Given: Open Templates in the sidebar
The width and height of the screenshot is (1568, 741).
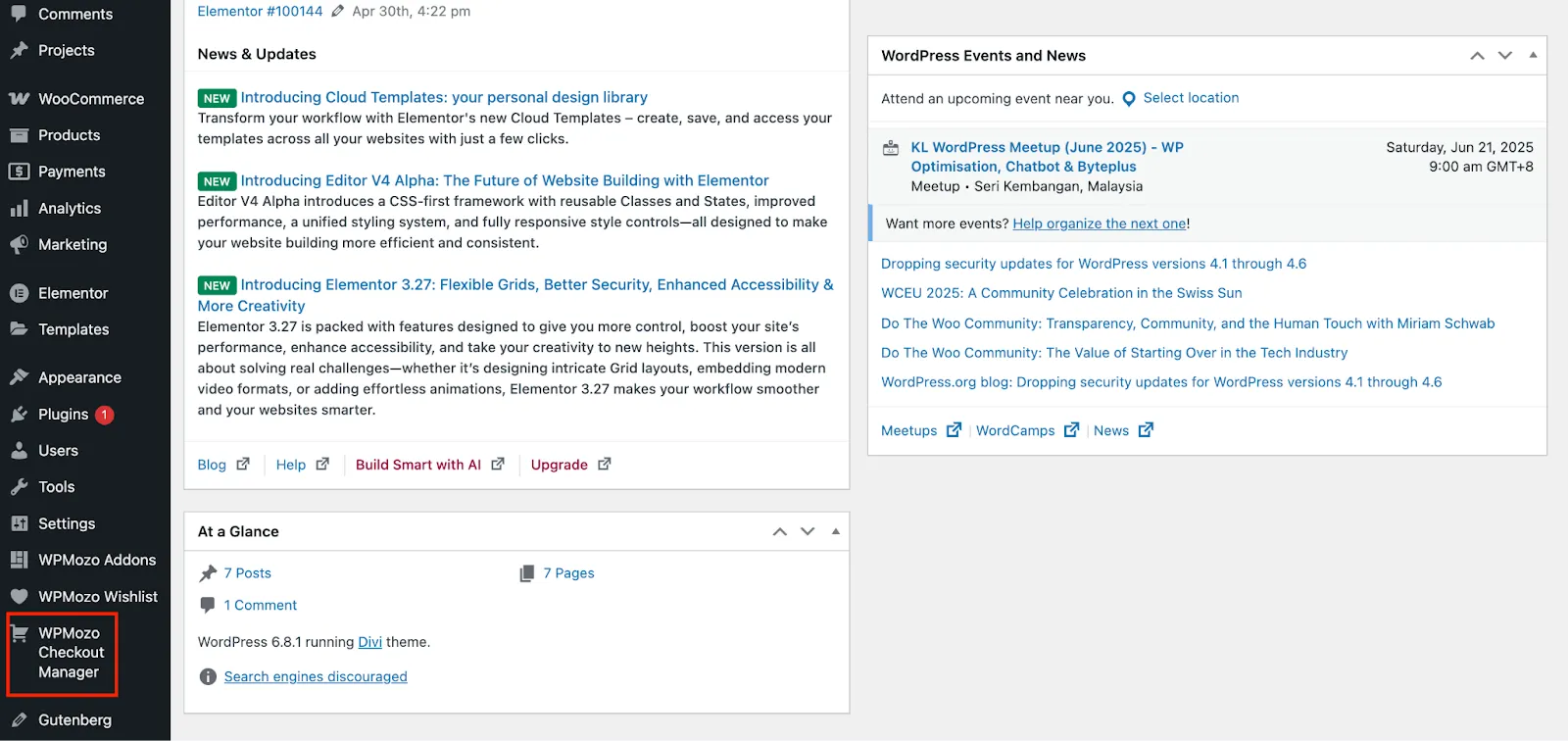Looking at the screenshot, I should [x=73, y=329].
